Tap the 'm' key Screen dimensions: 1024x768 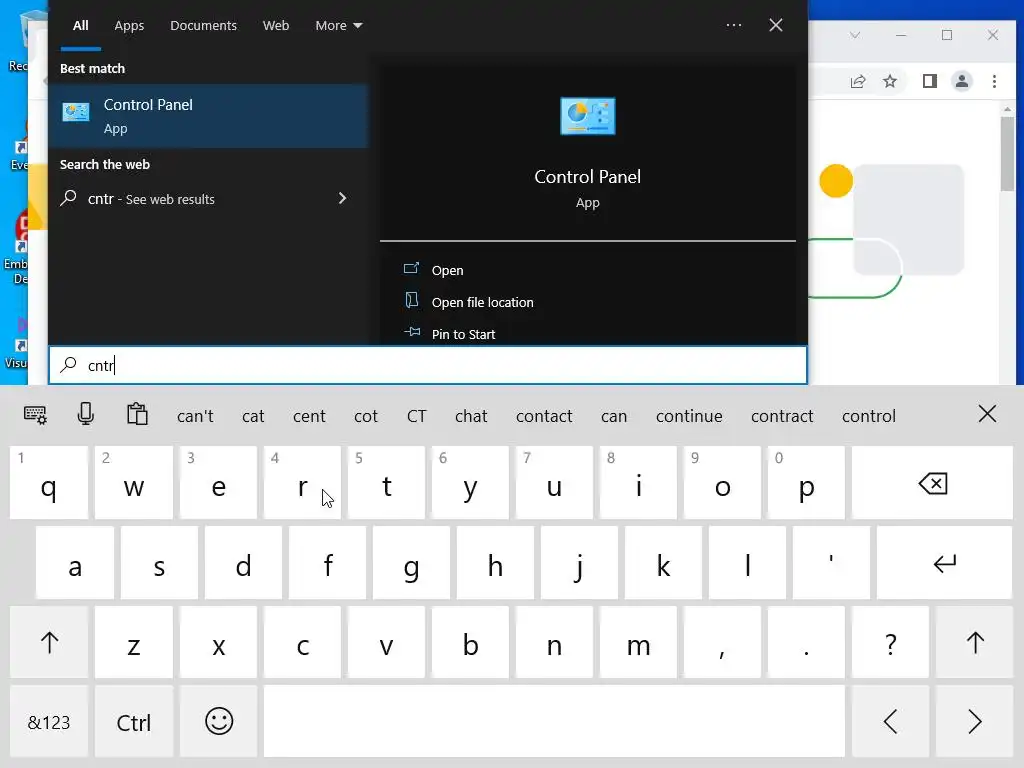coord(638,643)
